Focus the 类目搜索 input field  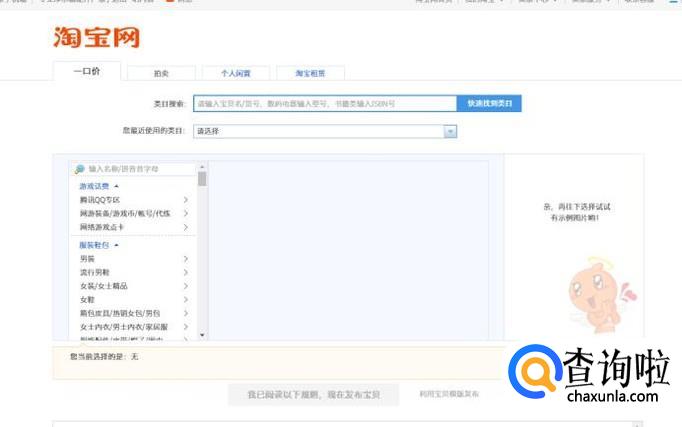coord(325,103)
